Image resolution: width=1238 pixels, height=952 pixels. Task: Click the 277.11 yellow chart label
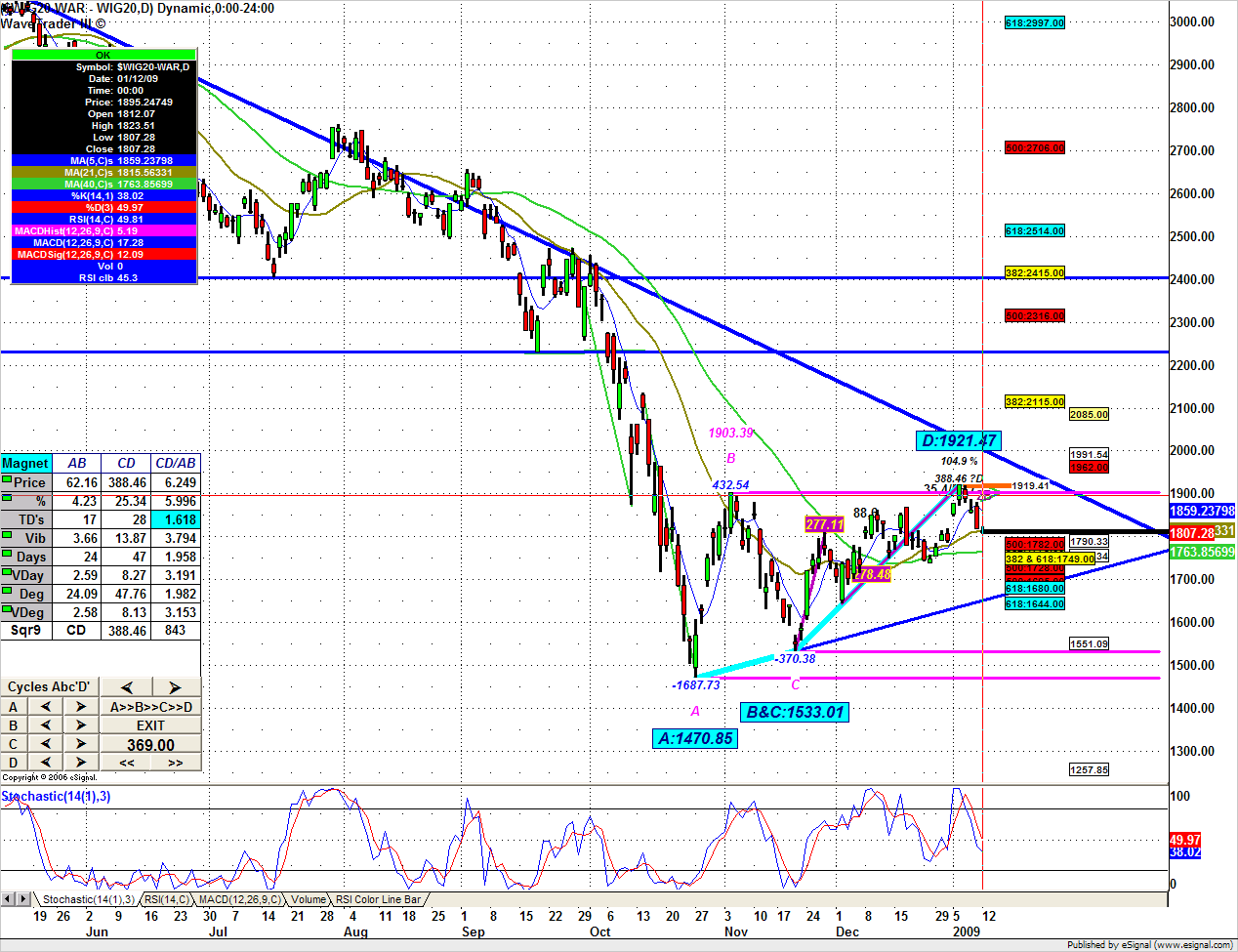(824, 525)
